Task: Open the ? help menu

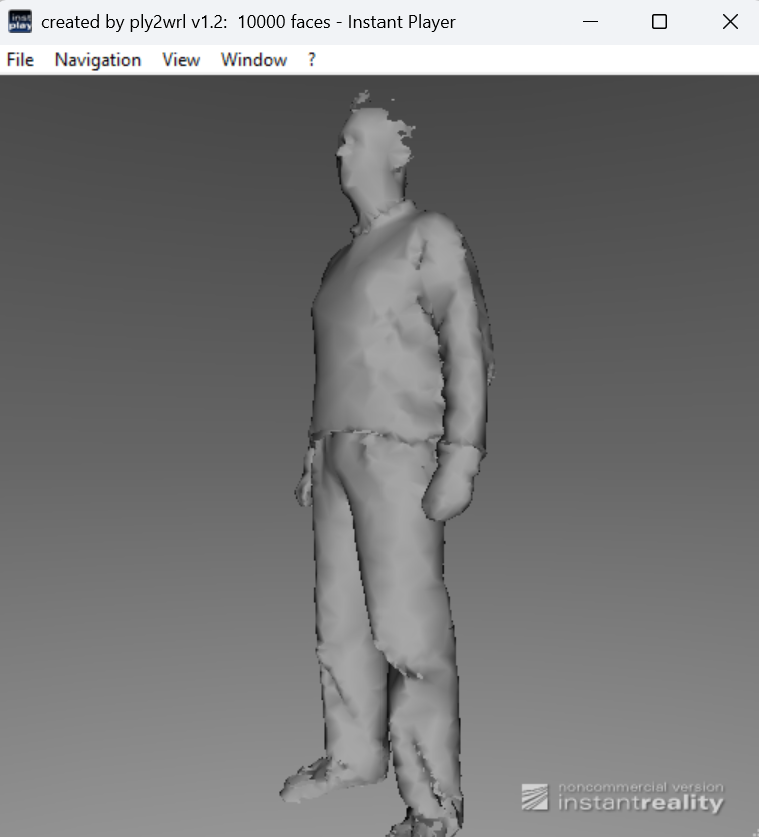Action: tap(312, 60)
